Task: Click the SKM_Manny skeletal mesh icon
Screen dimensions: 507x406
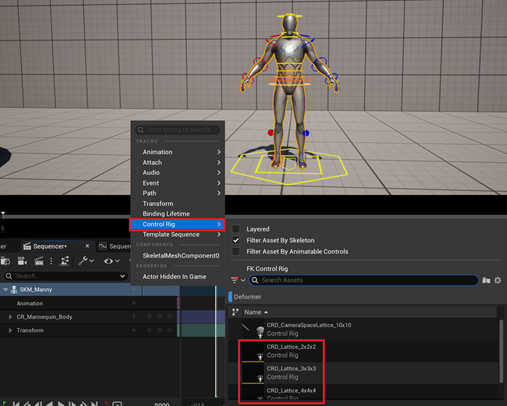Action: click(14, 289)
